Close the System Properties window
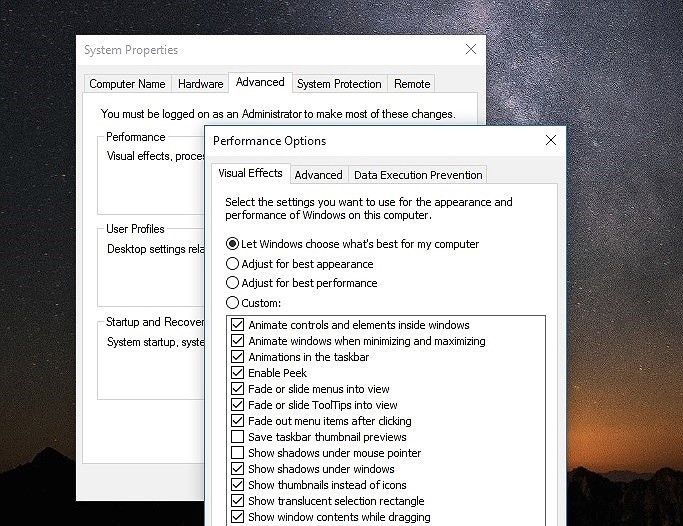 pyautogui.click(x=470, y=49)
